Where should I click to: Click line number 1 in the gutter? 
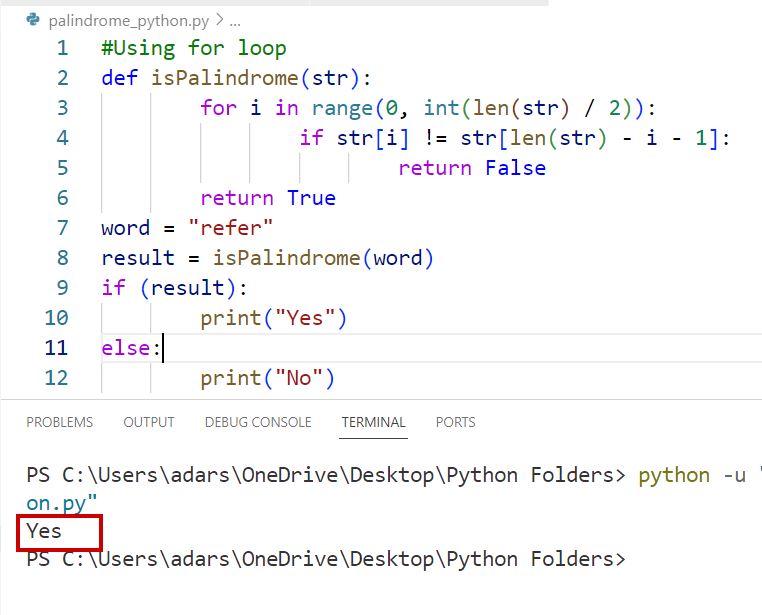click(x=62, y=48)
